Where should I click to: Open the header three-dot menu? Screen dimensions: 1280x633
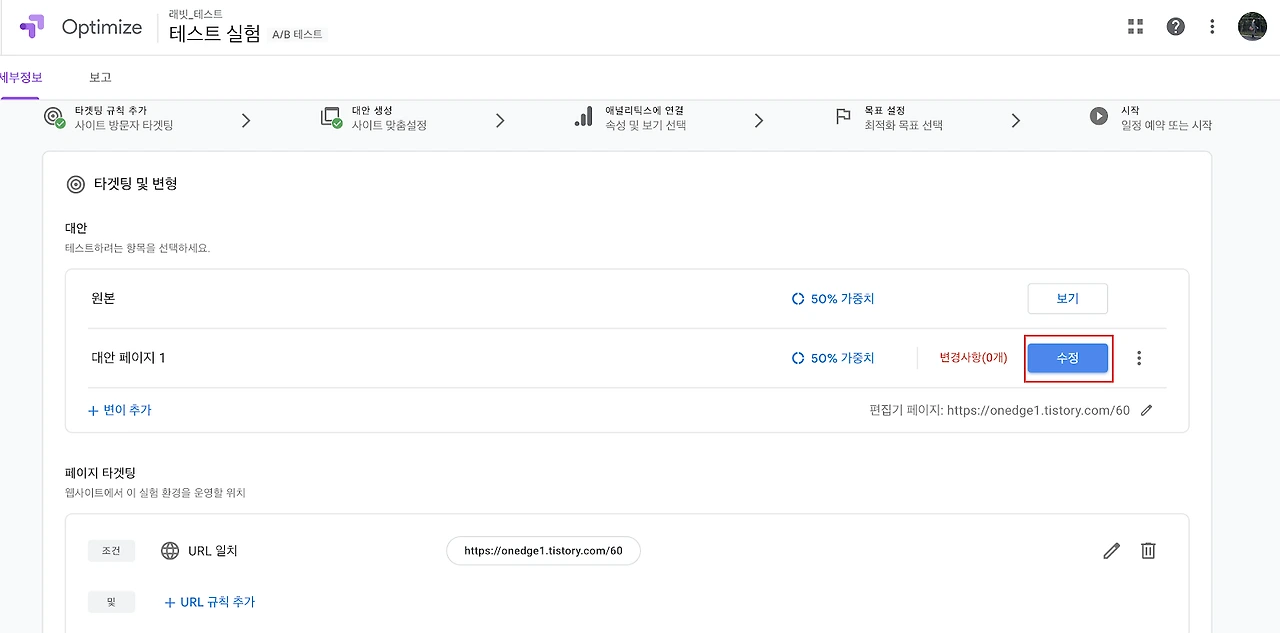coord(1212,27)
